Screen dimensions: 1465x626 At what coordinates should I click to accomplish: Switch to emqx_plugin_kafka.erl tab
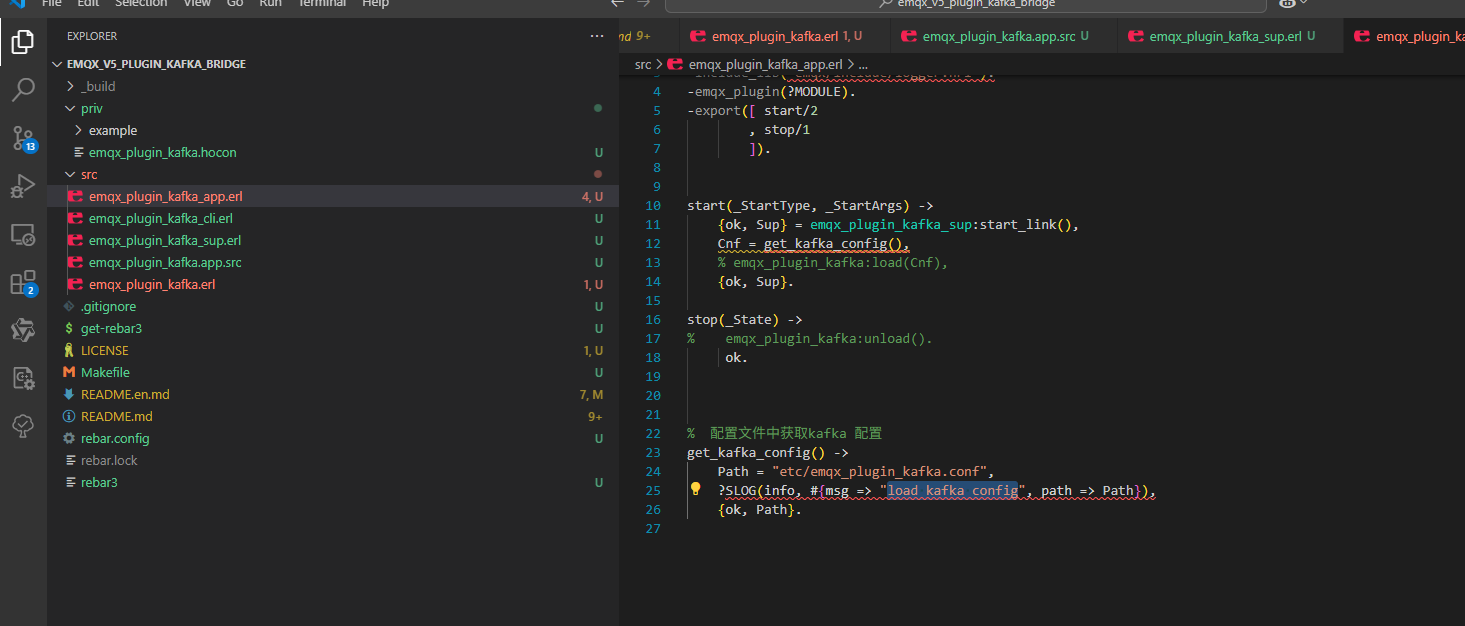(x=783, y=36)
